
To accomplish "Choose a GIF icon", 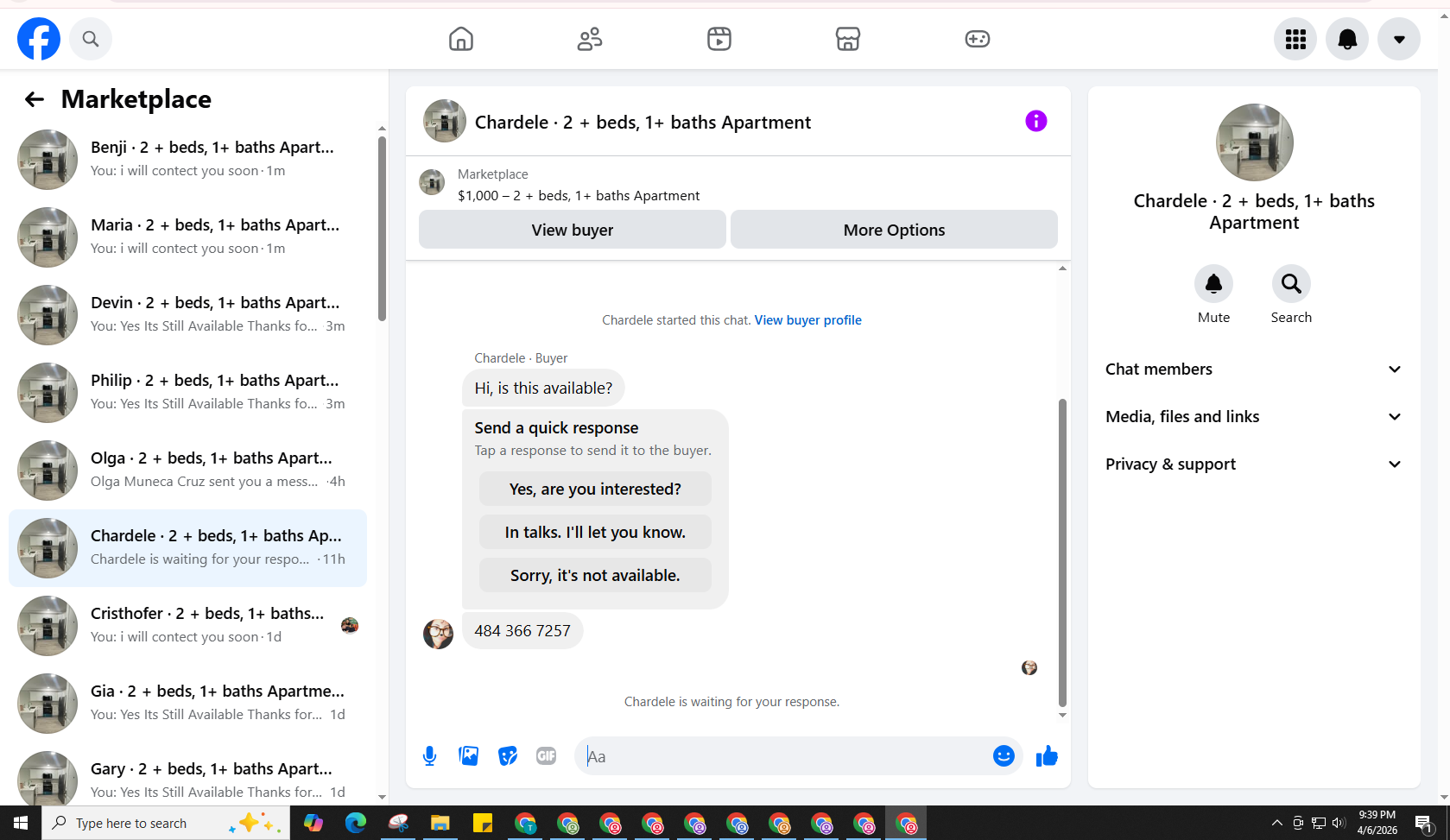I will [x=547, y=756].
